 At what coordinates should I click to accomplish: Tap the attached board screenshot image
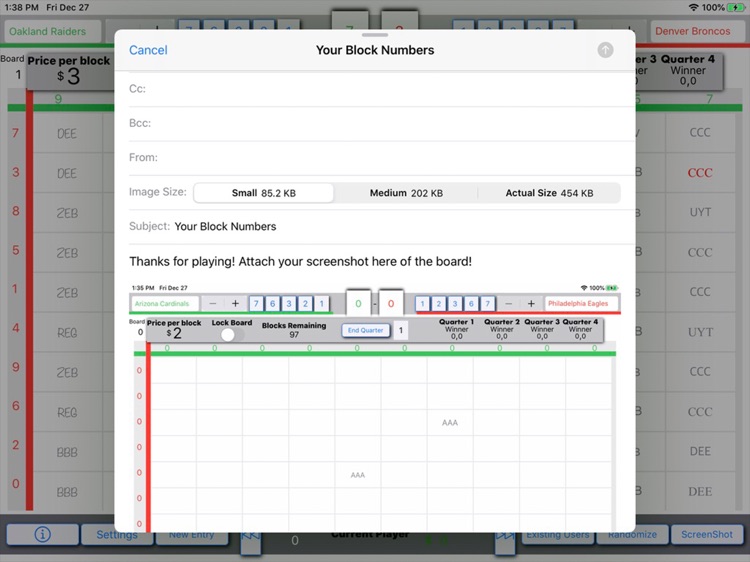point(375,408)
